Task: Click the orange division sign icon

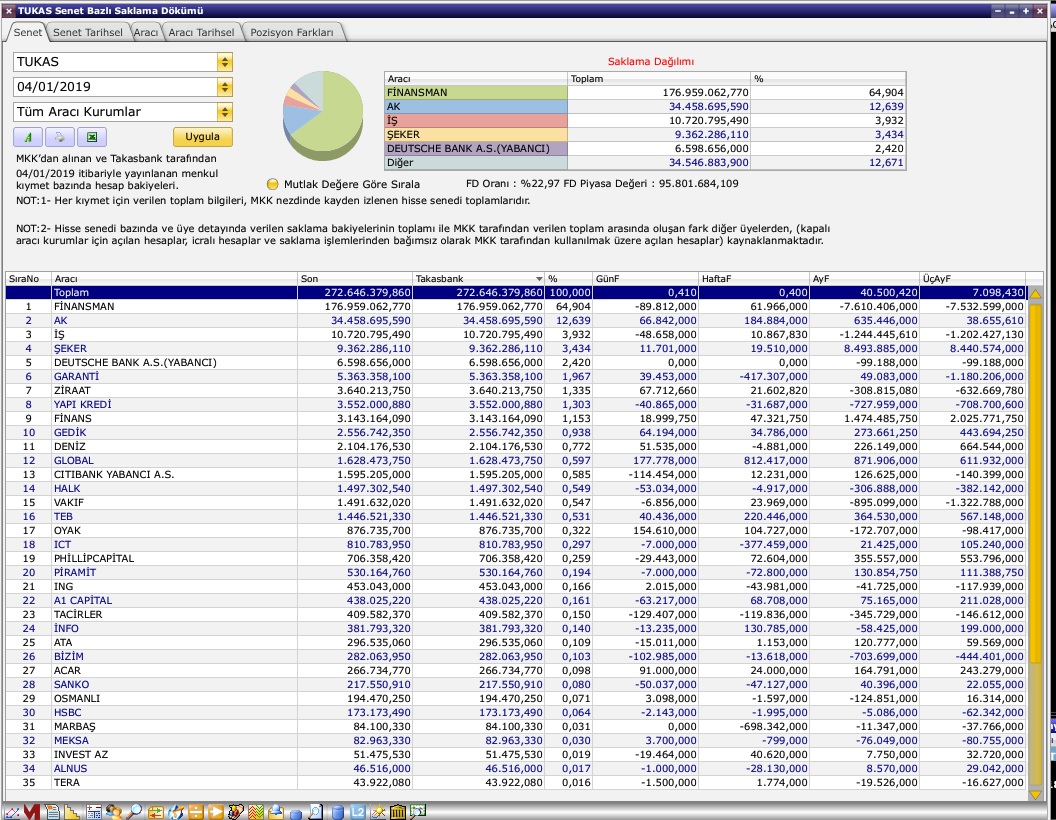Action: tap(196, 812)
